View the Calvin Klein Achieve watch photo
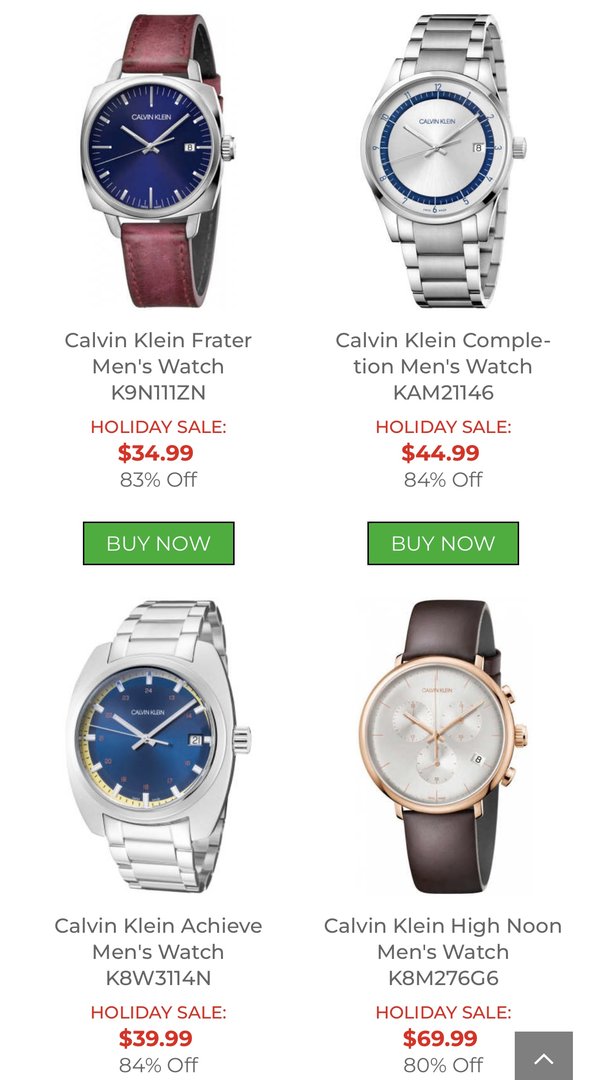The height and width of the screenshot is (1080, 602). (158, 747)
